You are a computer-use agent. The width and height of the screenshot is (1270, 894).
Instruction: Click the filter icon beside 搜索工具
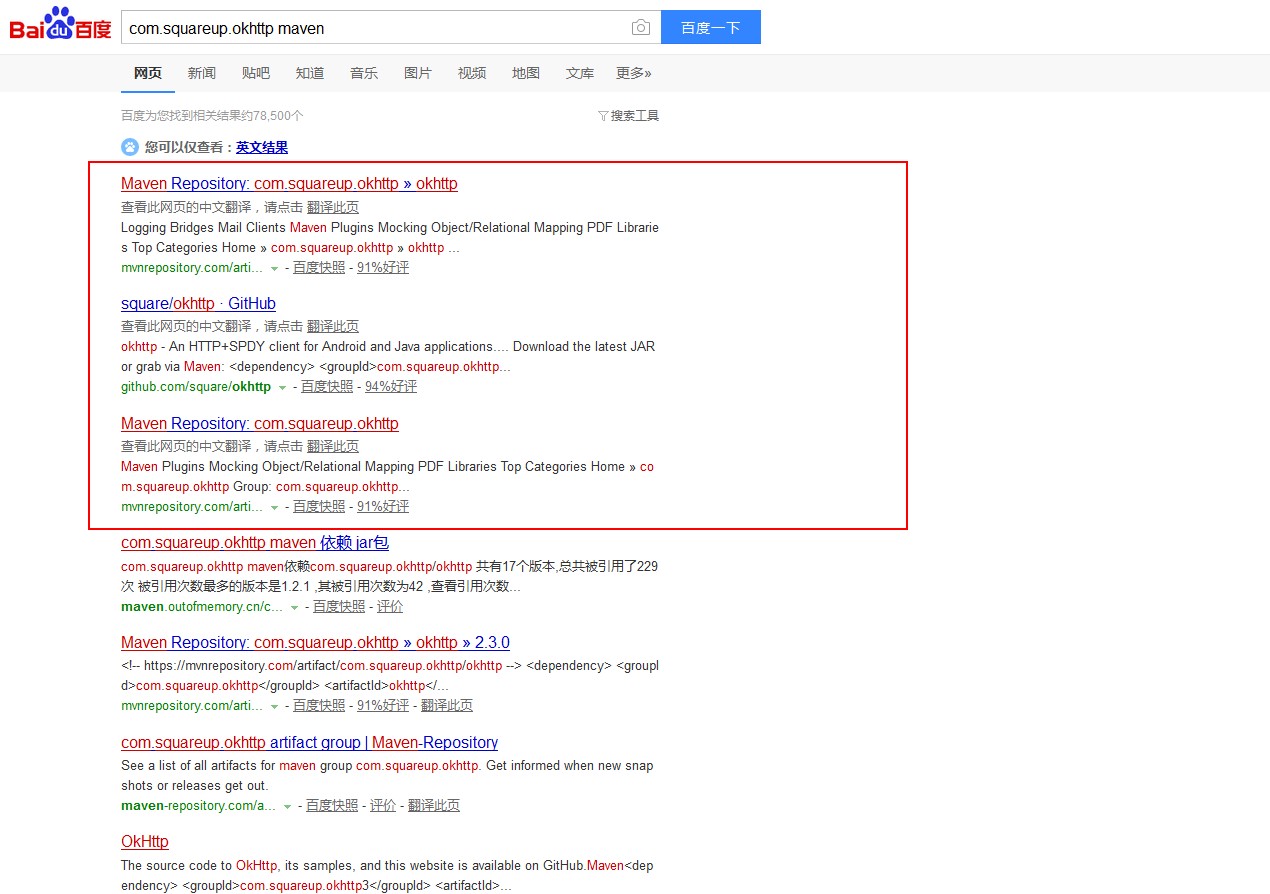pyautogui.click(x=603, y=116)
